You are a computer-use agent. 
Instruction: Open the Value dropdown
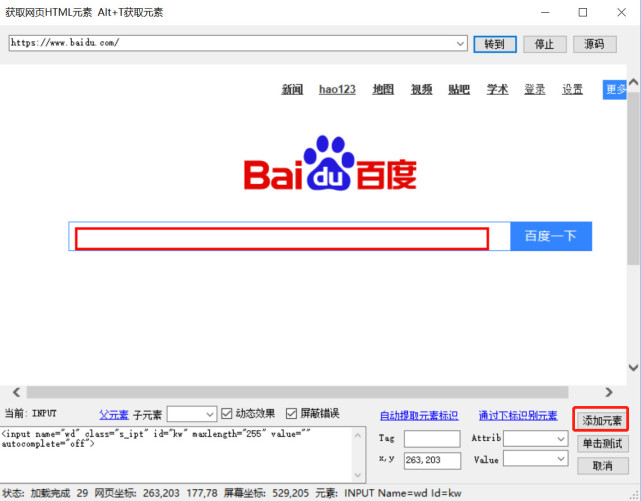pos(536,459)
